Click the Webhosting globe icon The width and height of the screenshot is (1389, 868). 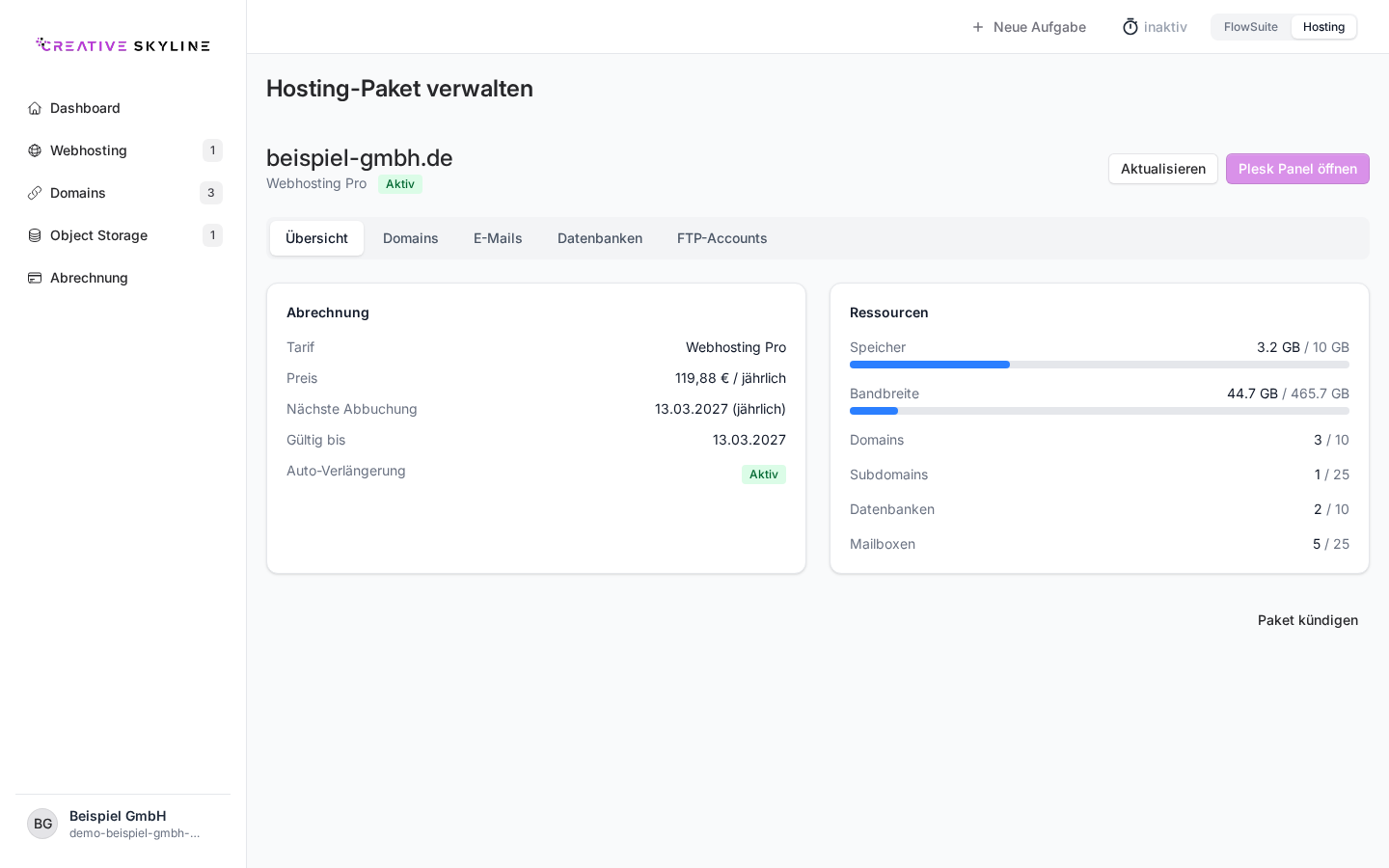point(35,150)
